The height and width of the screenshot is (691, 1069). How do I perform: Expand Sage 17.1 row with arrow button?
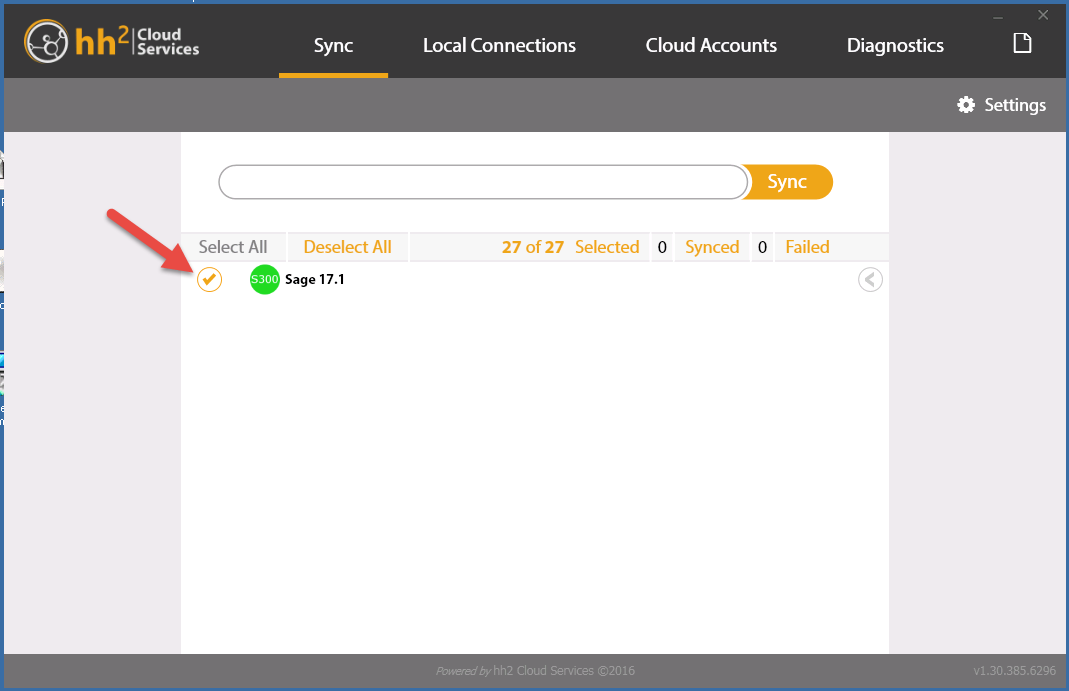(870, 279)
